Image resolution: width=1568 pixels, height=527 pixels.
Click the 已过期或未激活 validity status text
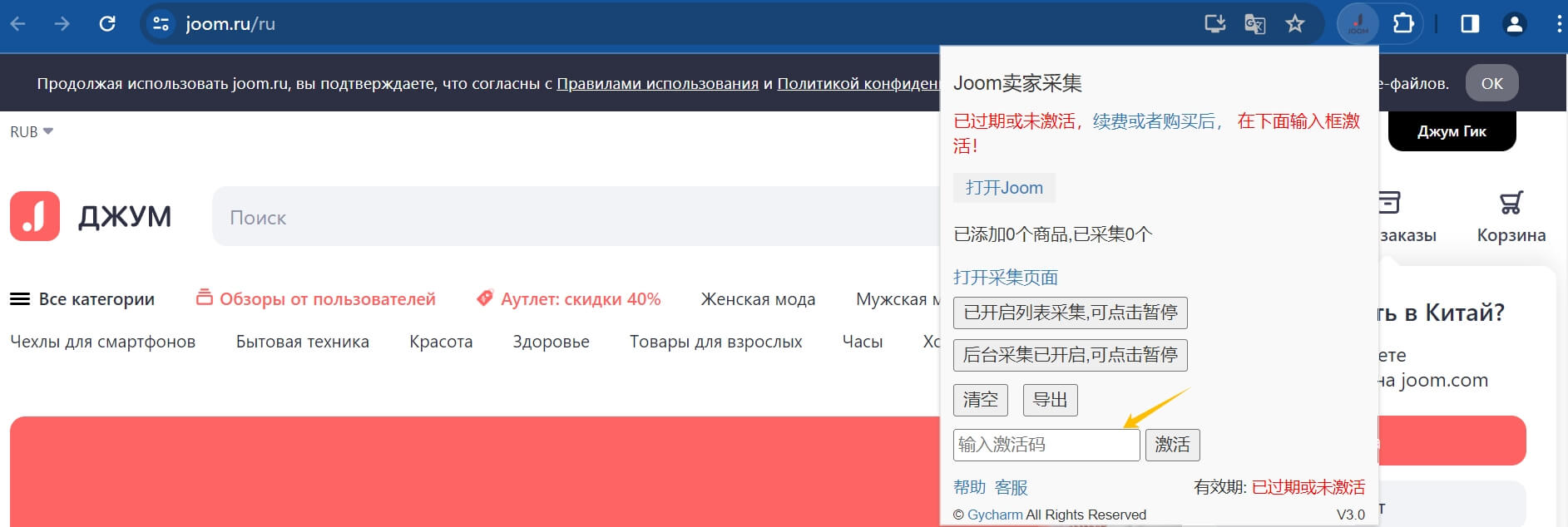[1308, 487]
